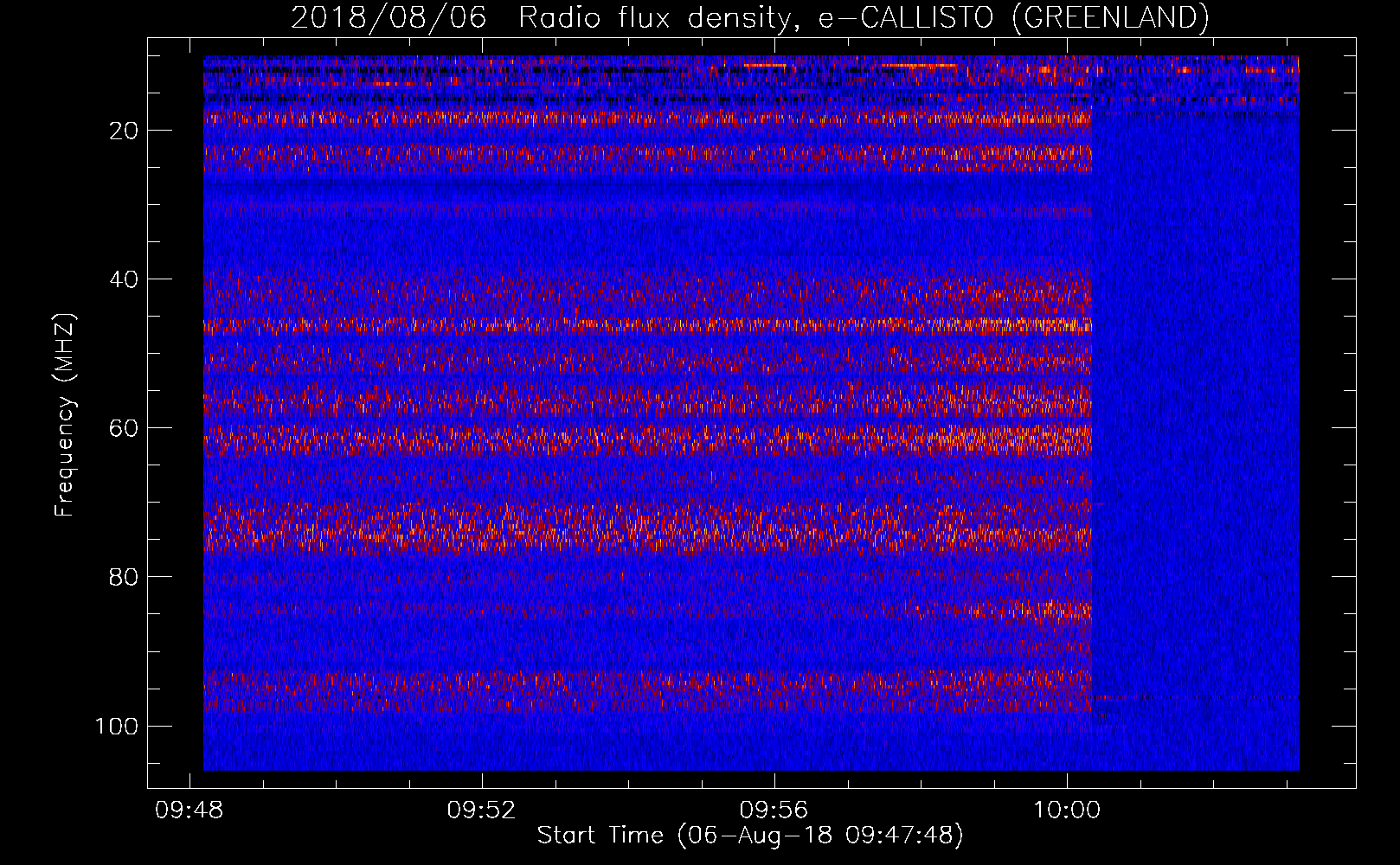Click the frequency tick label '40'
This screenshot has width=1400, height=865.
pyautogui.click(x=124, y=279)
